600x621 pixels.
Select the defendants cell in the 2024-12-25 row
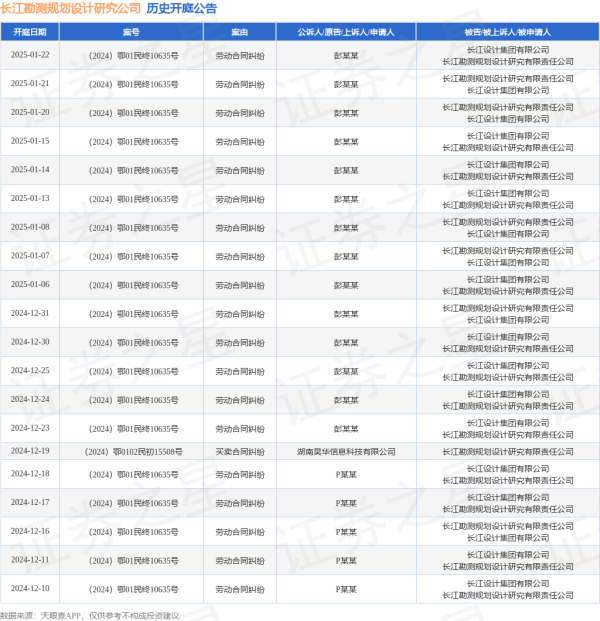tap(508, 371)
